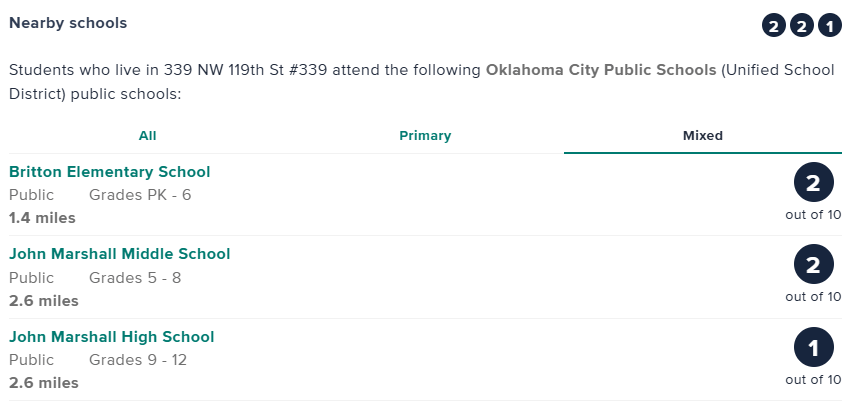
Task: Click the Grades 5 - 8 label
Action: click(x=135, y=278)
